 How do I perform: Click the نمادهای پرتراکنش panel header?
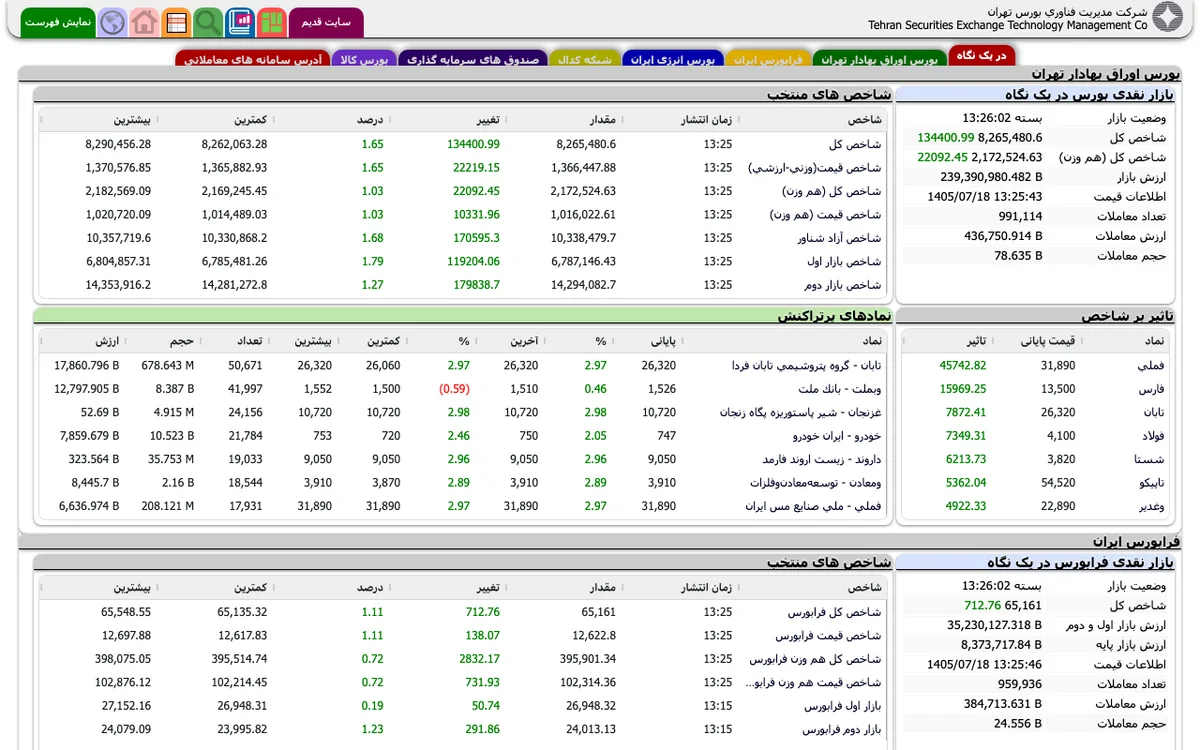coord(463,316)
